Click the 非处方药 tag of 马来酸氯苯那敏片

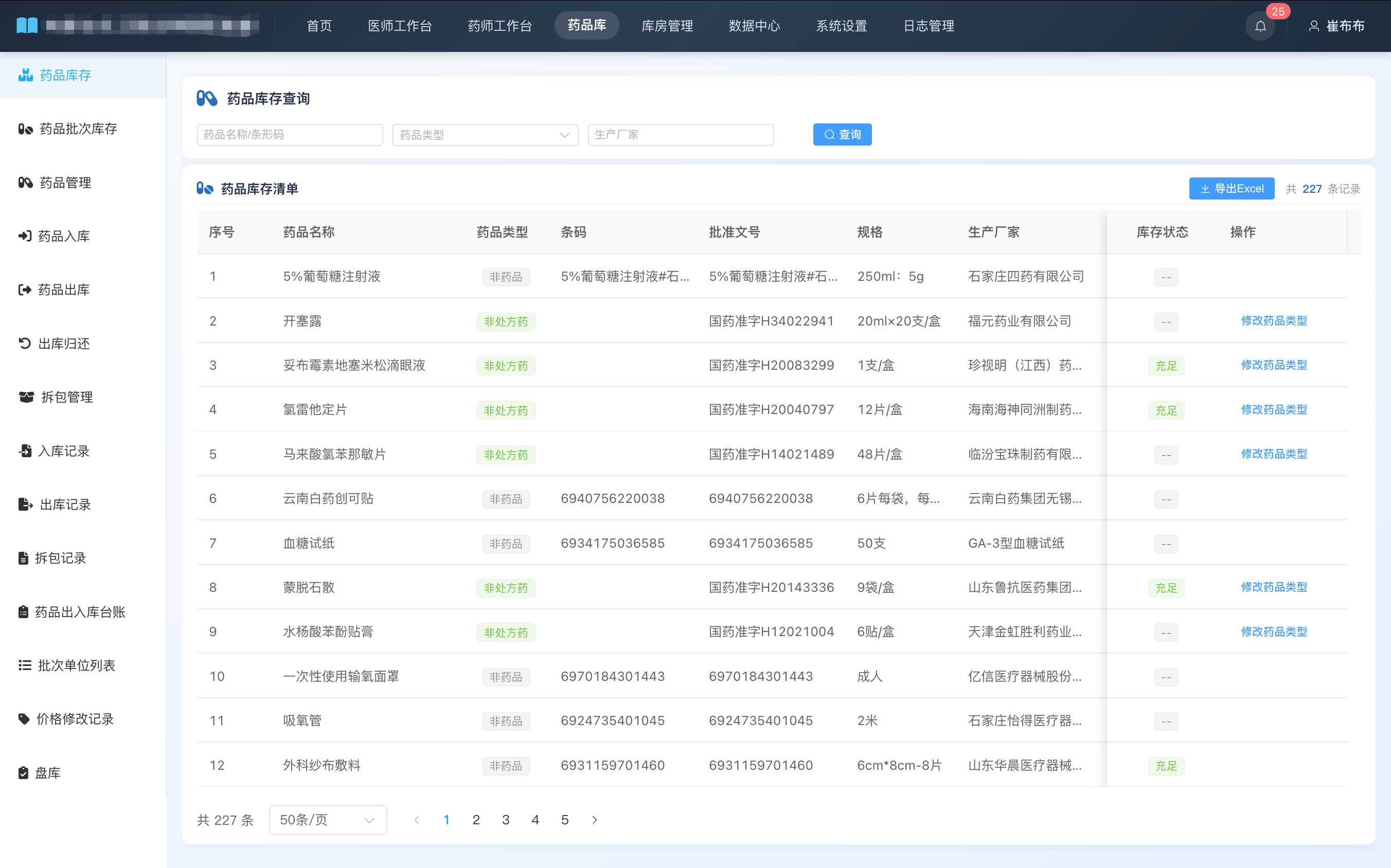click(505, 455)
